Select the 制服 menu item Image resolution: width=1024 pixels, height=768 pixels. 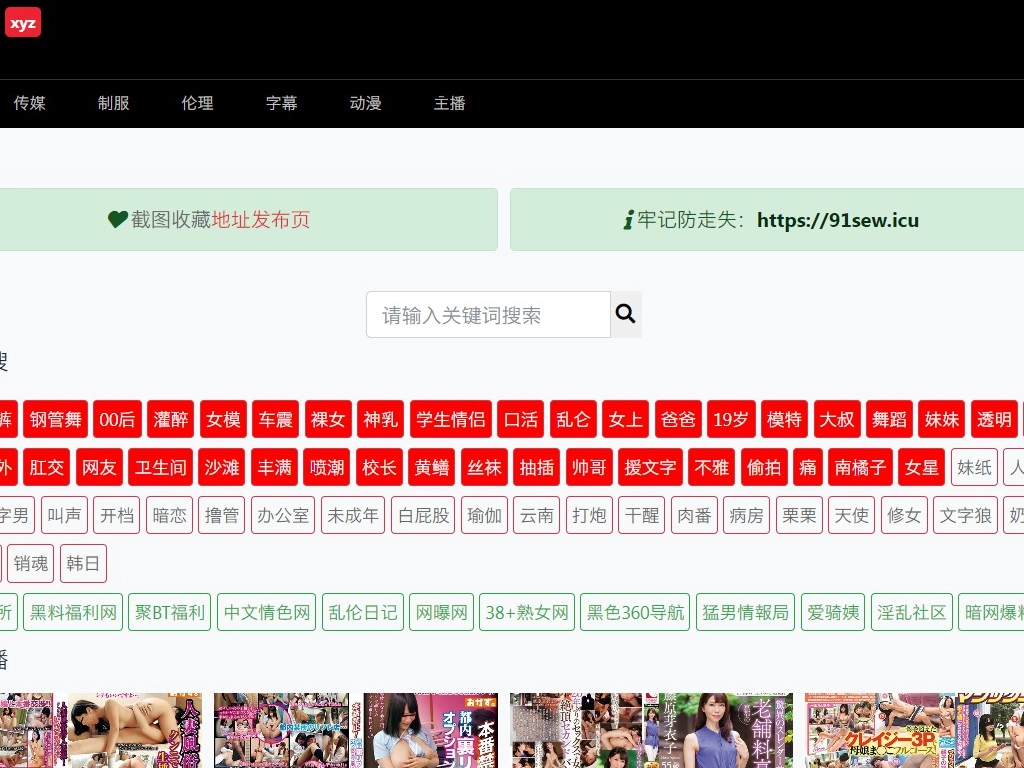pyautogui.click(x=113, y=103)
